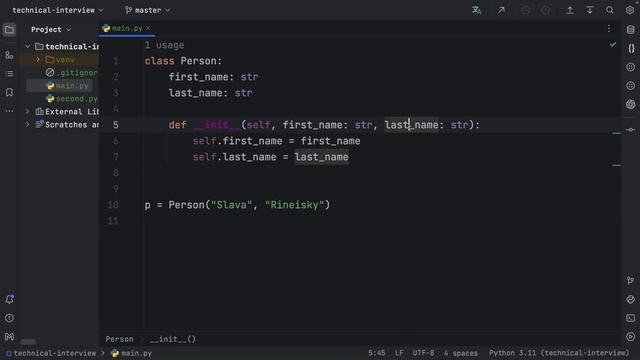Open the Python 3.11 interpreter selector

559,353
